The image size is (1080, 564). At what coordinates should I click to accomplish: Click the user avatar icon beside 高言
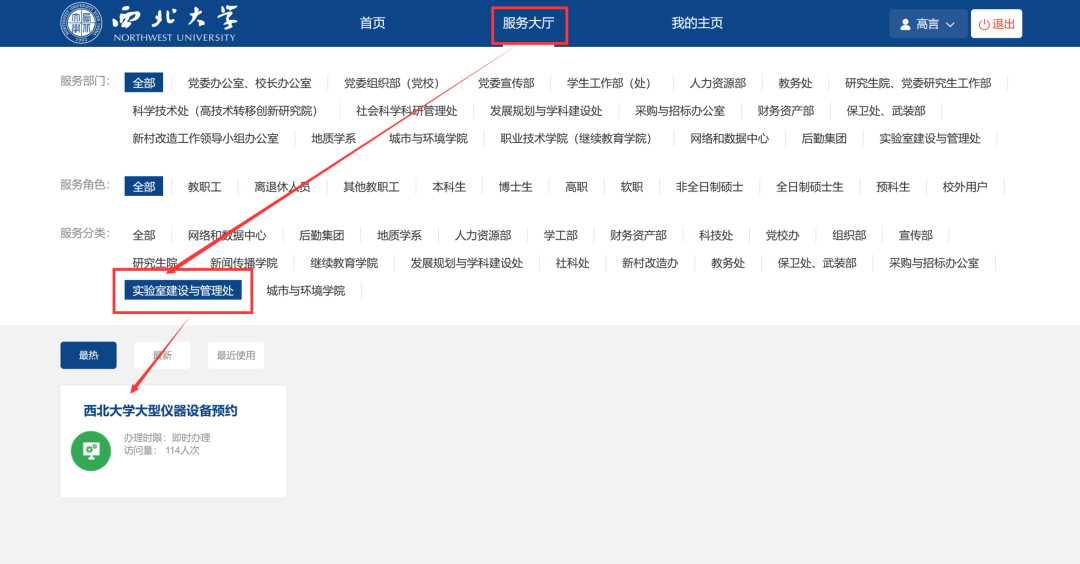905,24
